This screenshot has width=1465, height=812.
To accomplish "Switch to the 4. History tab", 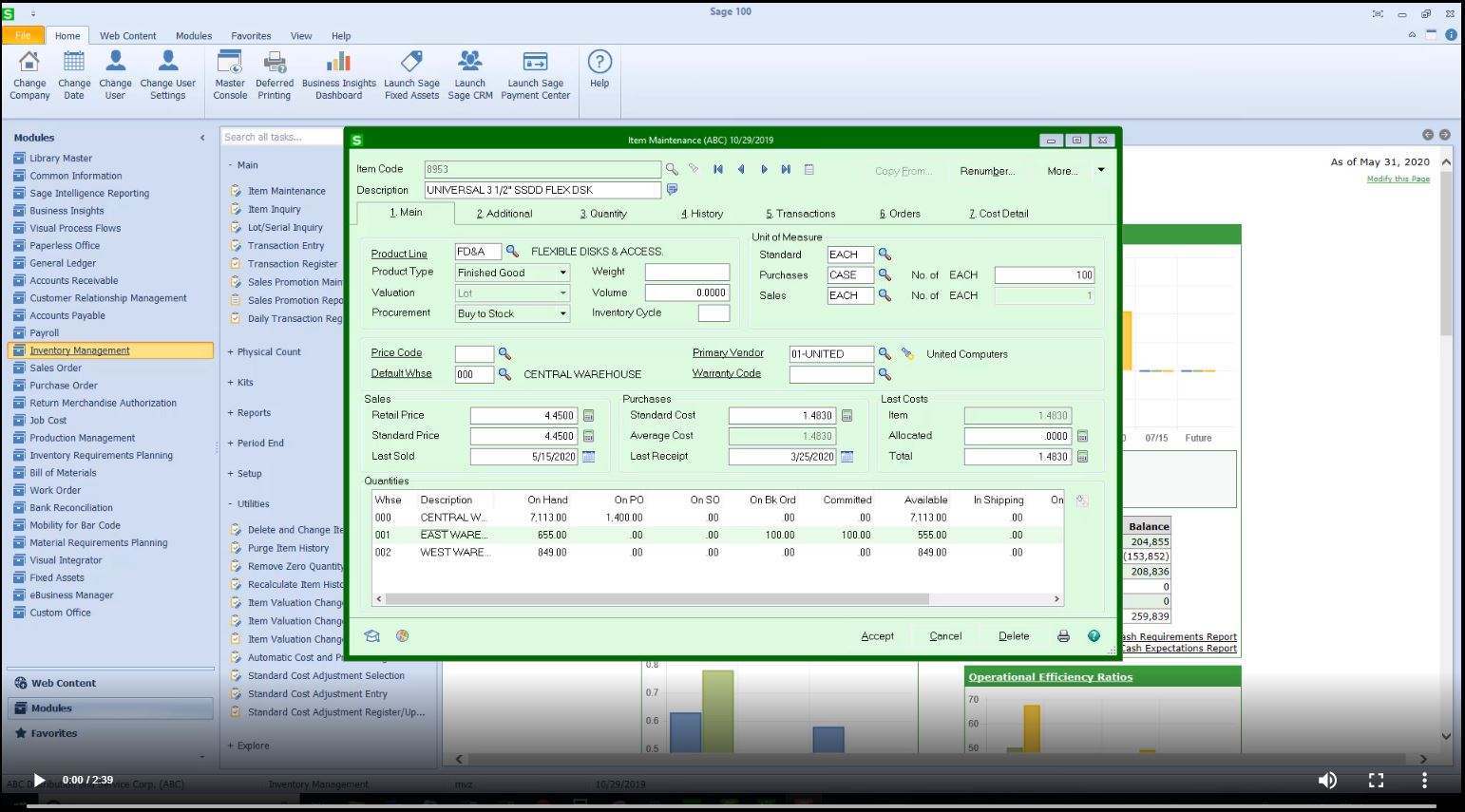I will tap(702, 213).
